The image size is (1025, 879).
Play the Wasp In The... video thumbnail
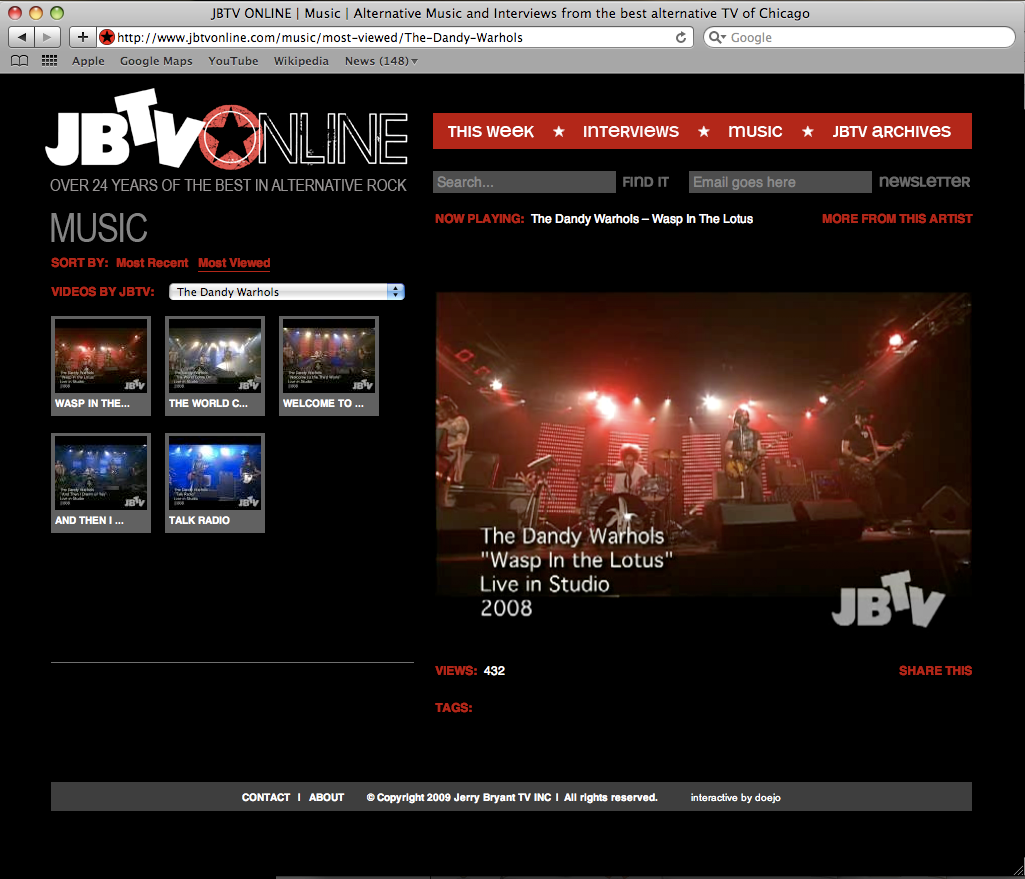coord(101,366)
